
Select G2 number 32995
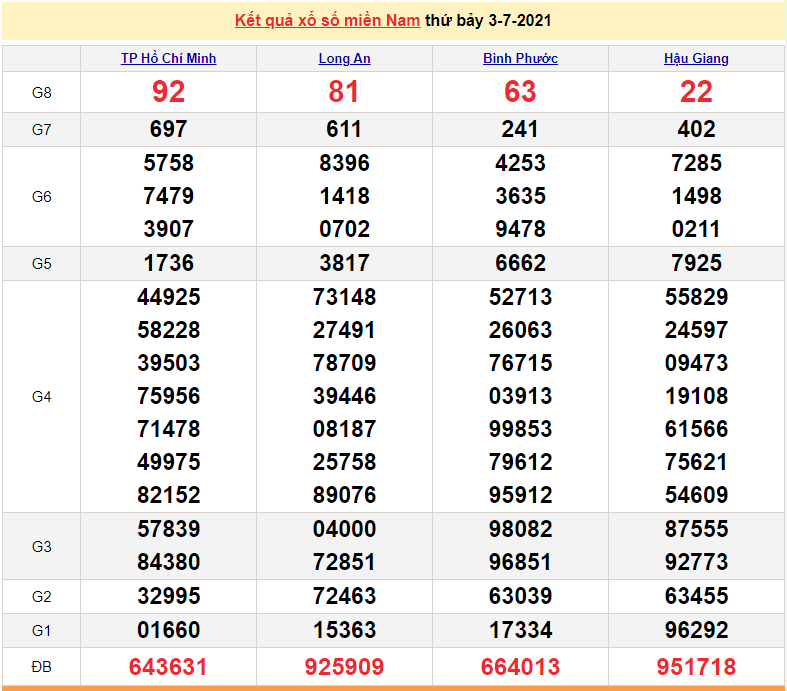click(169, 597)
